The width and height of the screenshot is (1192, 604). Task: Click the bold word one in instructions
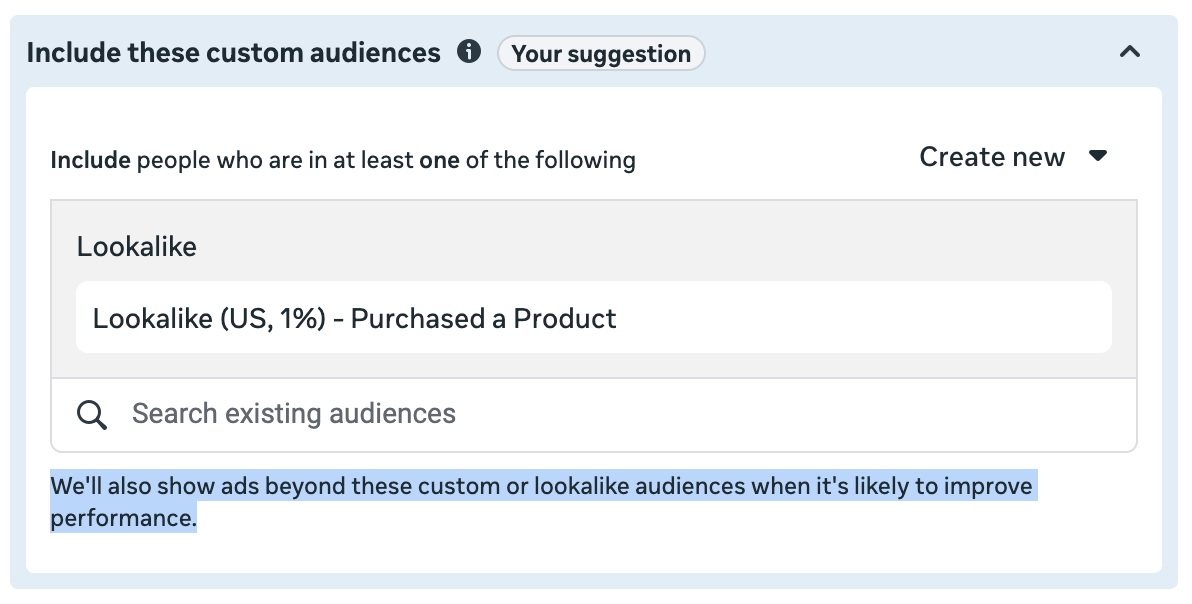439,160
